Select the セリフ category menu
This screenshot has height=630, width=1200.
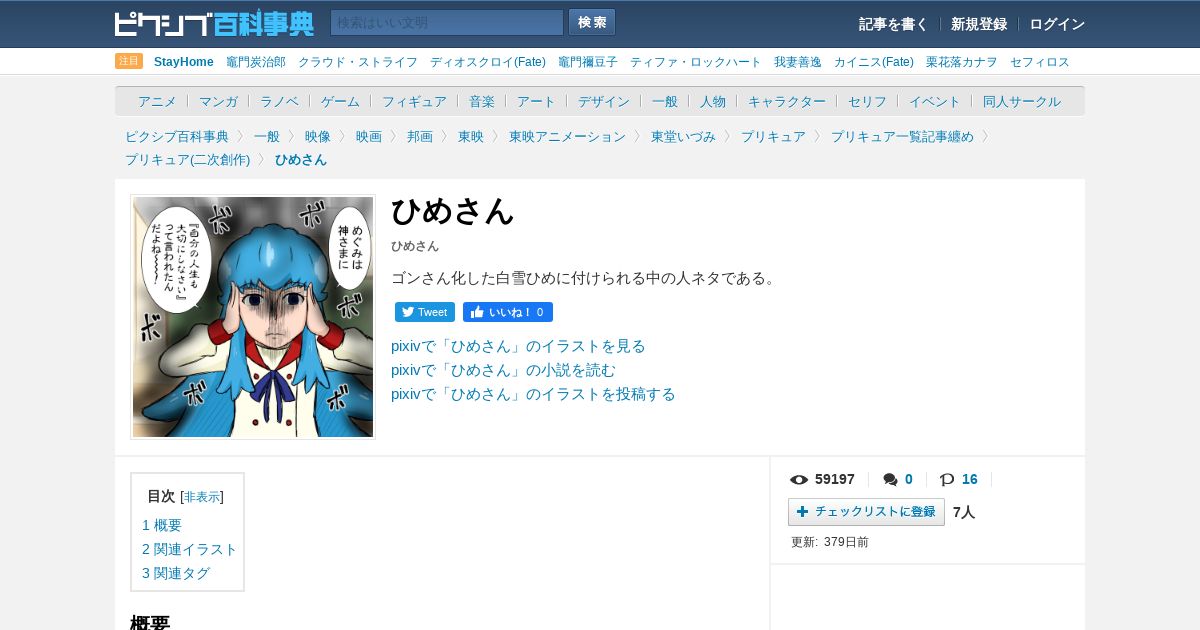[867, 101]
